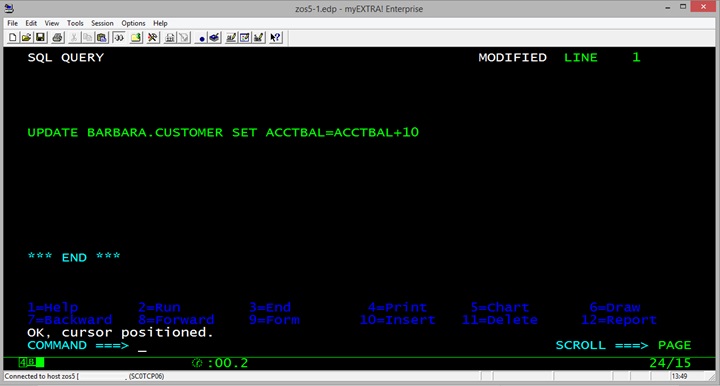Click the 1=Help function key label
The height and width of the screenshot is (386, 720).
[52, 307]
